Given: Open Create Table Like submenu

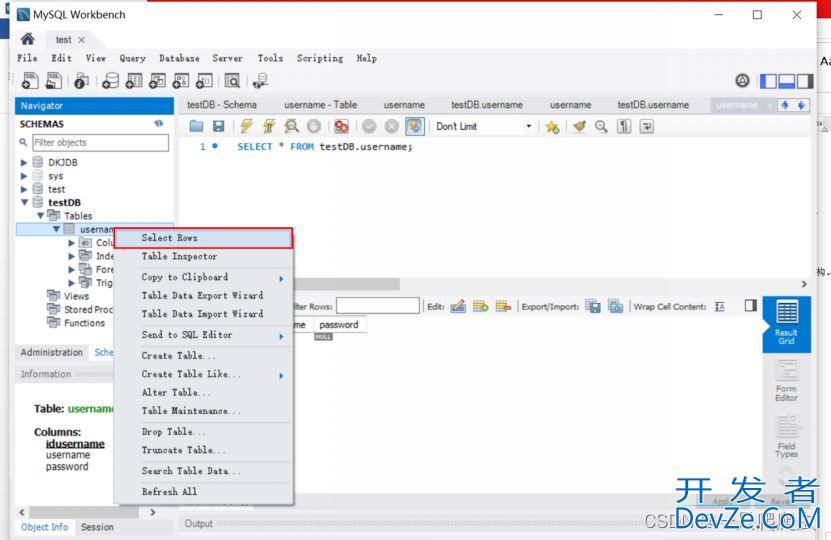Looking at the screenshot, I should point(204,374).
